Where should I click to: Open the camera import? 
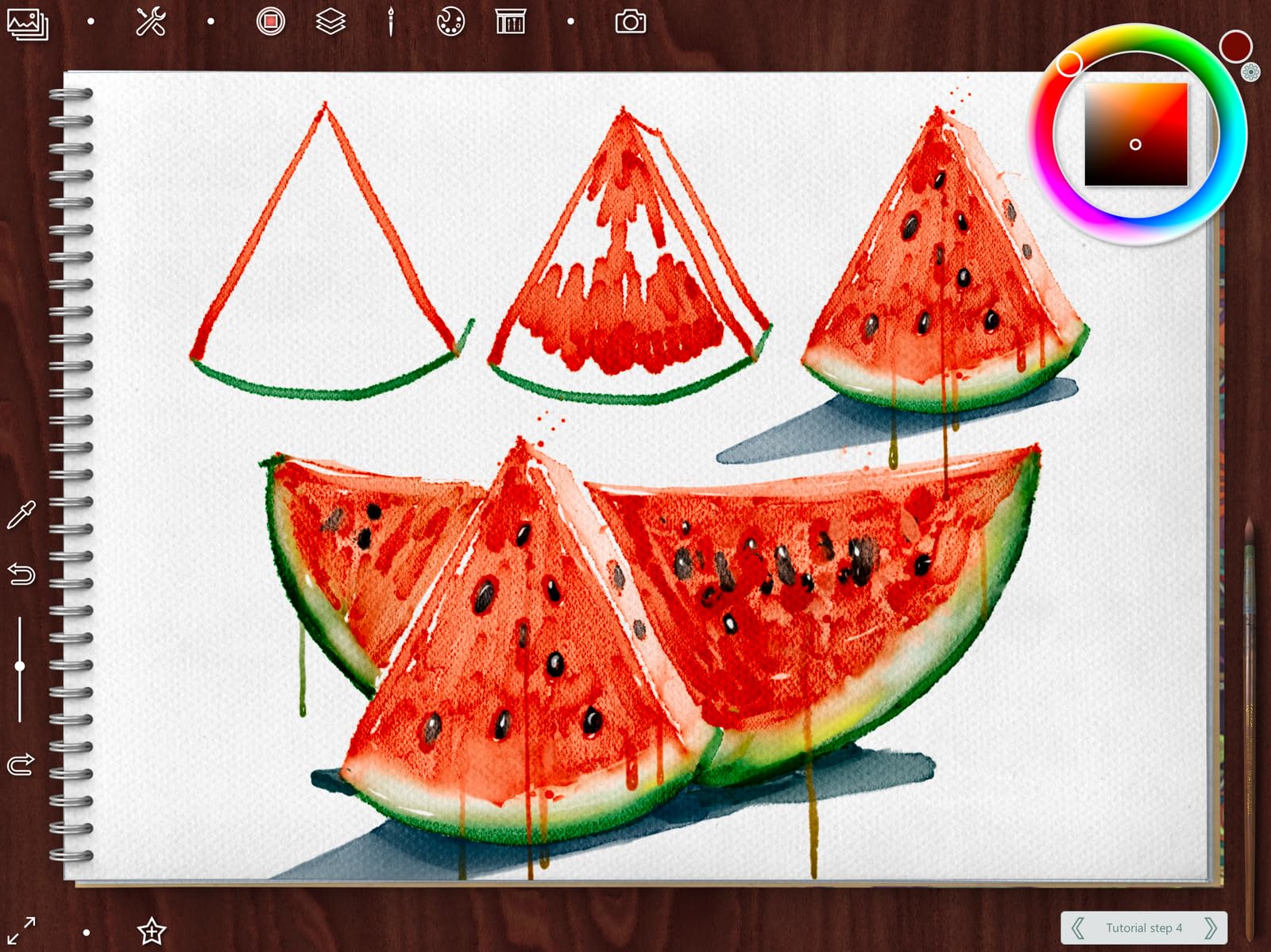click(628, 23)
